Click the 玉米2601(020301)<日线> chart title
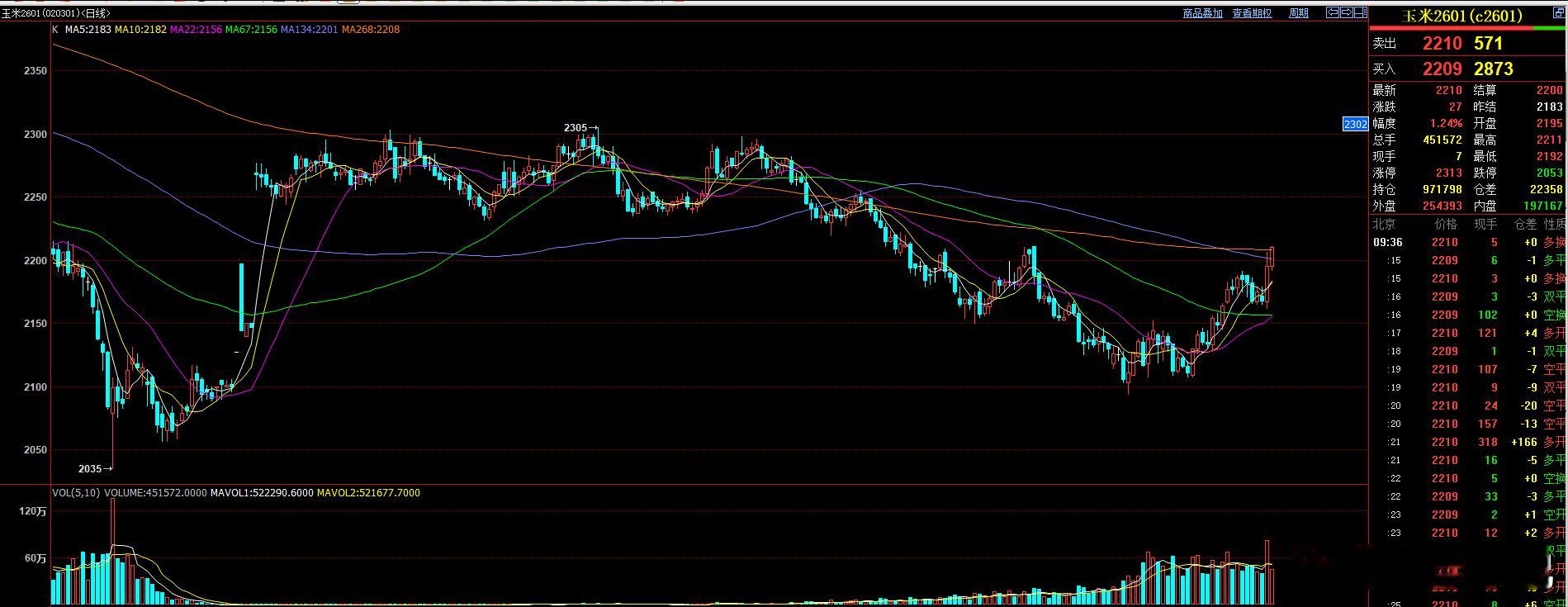The height and width of the screenshot is (607, 1568). pyautogui.click(x=56, y=13)
